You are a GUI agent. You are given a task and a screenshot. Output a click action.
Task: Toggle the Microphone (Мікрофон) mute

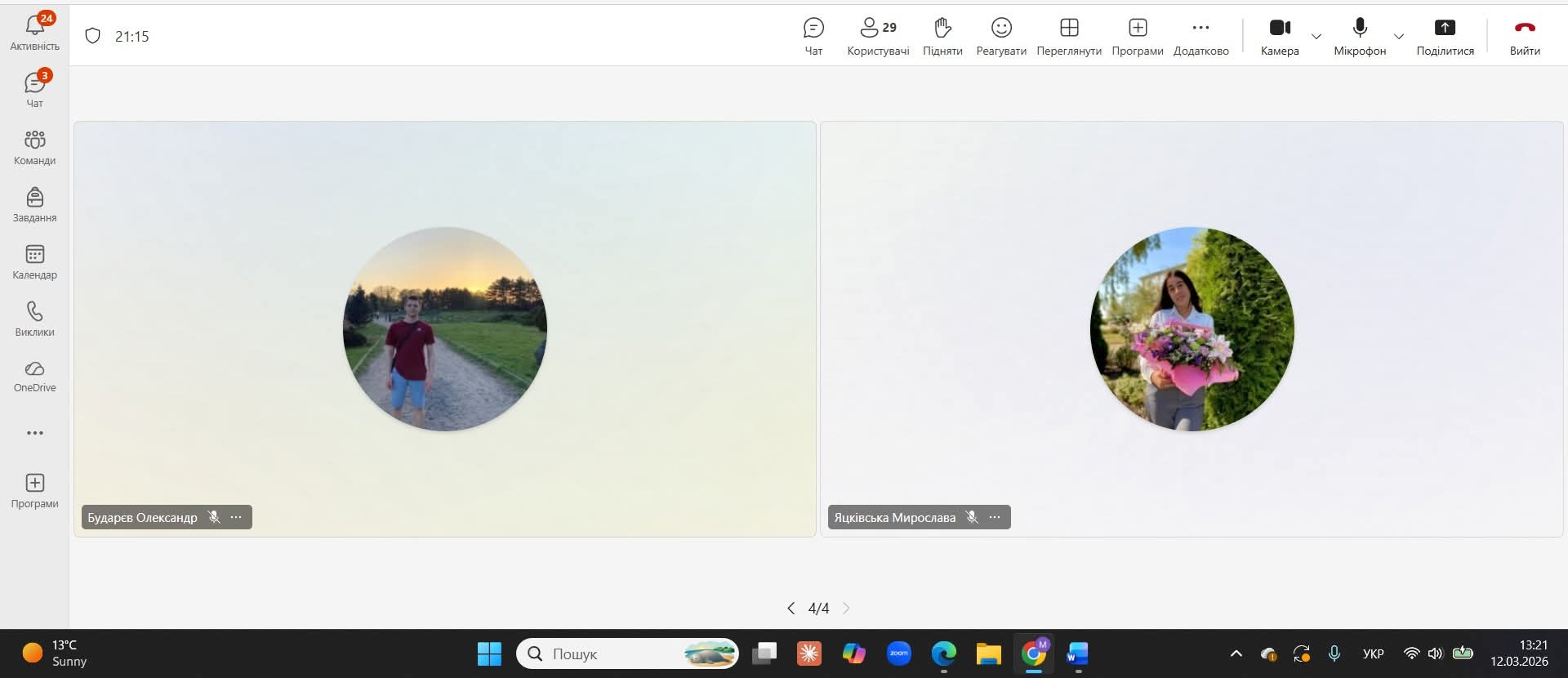1360,36
